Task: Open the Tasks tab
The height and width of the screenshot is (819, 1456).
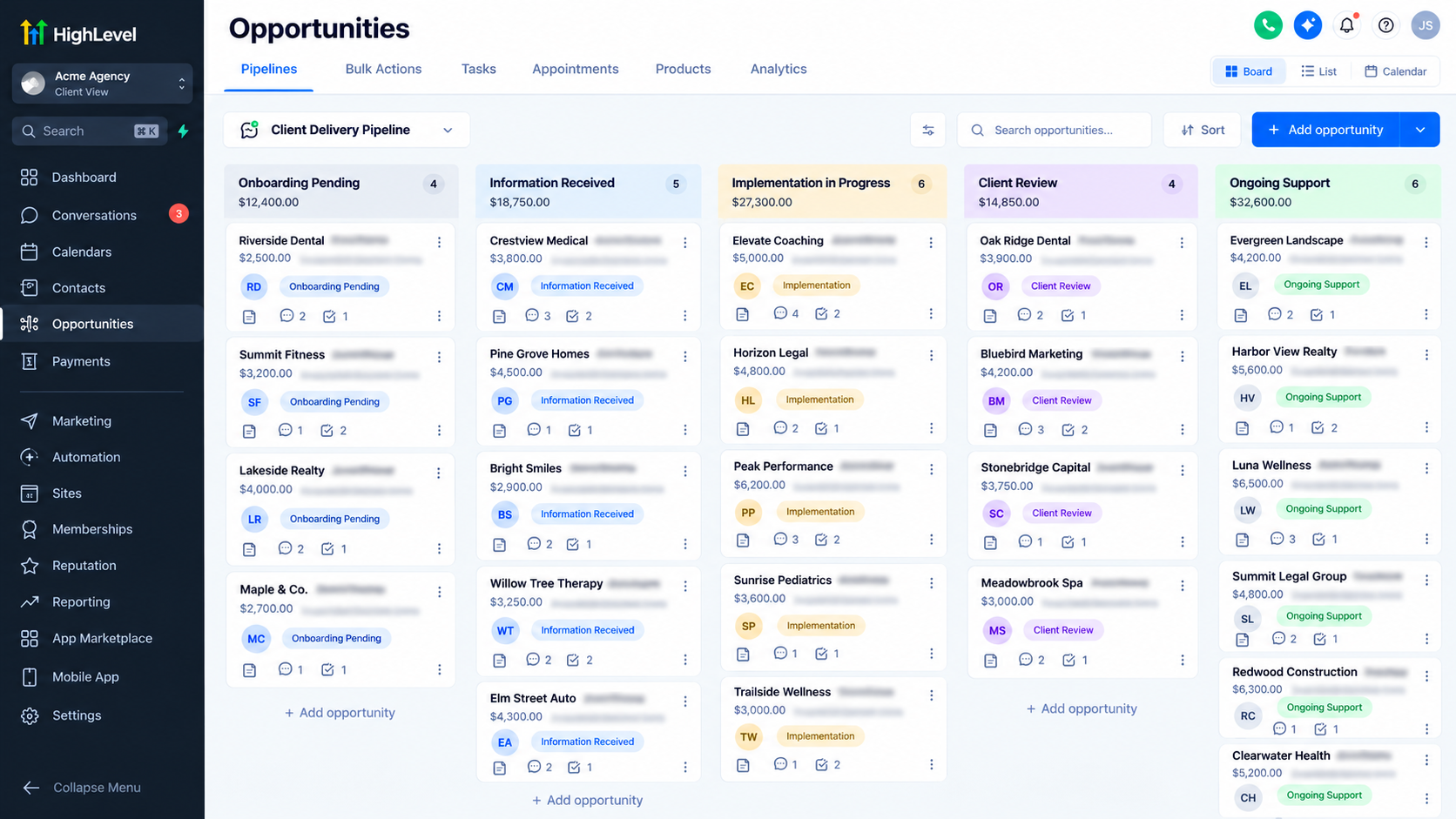Action: tap(478, 69)
